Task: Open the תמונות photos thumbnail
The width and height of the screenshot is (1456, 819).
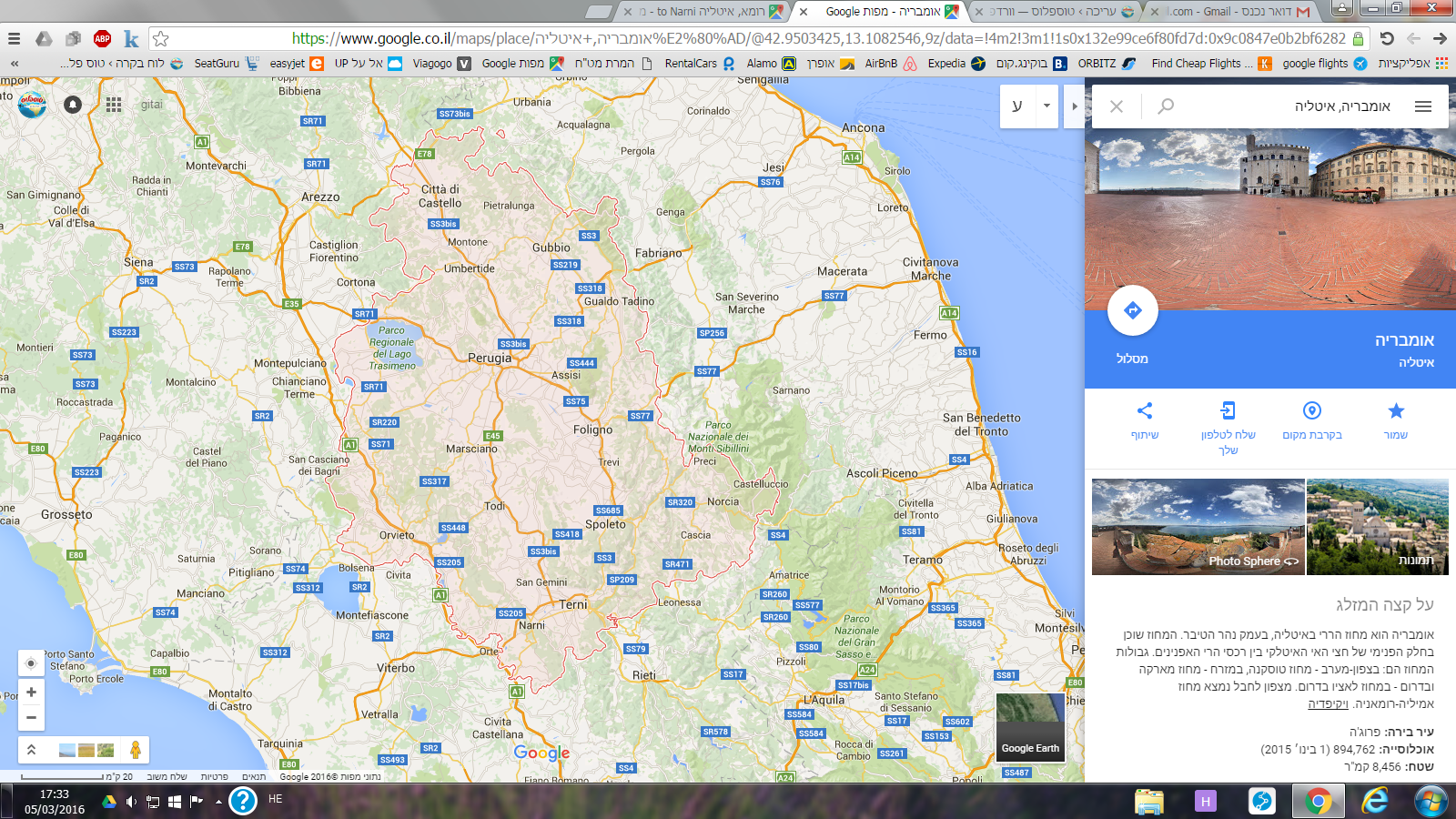Action: (x=1378, y=527)
